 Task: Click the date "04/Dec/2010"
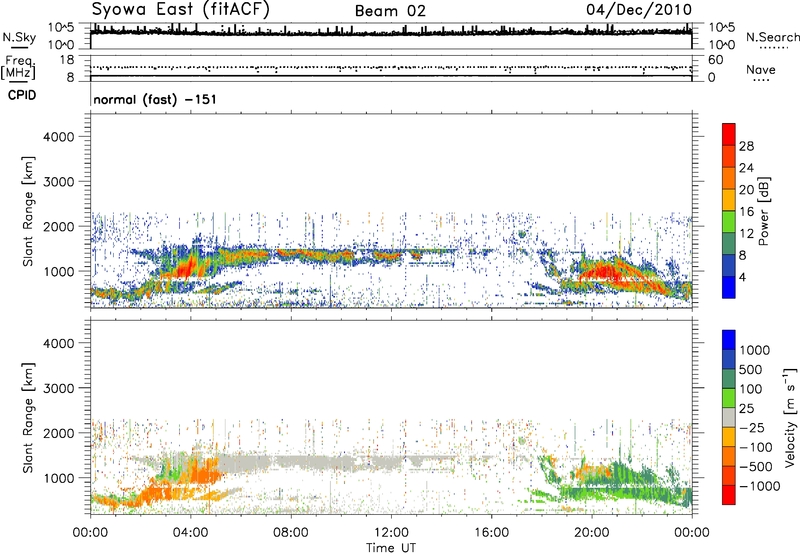[x=639, y=9]
